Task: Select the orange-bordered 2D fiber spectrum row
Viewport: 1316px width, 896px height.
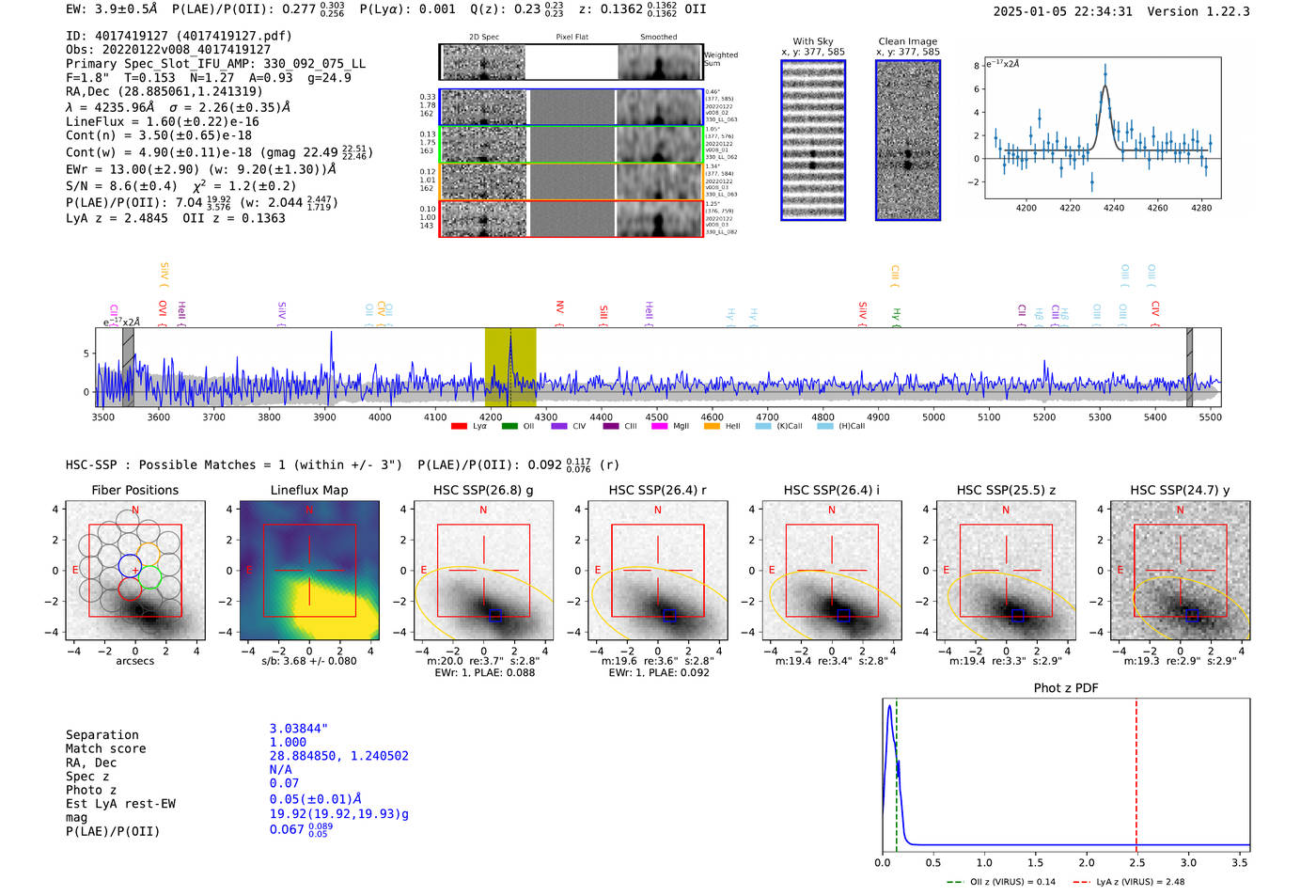Action: [x=572, y=181]
